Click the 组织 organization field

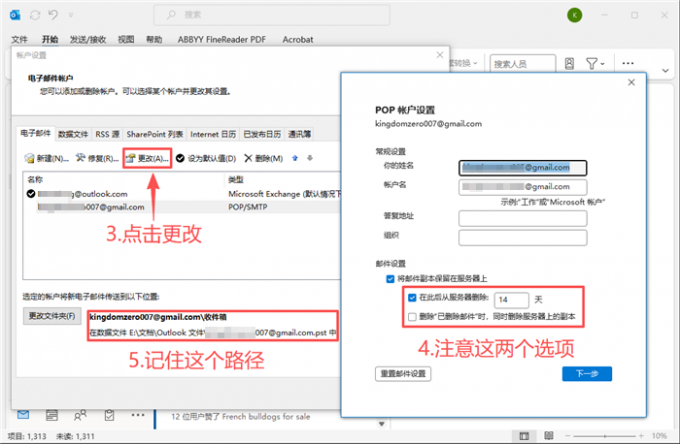[523, 238]
